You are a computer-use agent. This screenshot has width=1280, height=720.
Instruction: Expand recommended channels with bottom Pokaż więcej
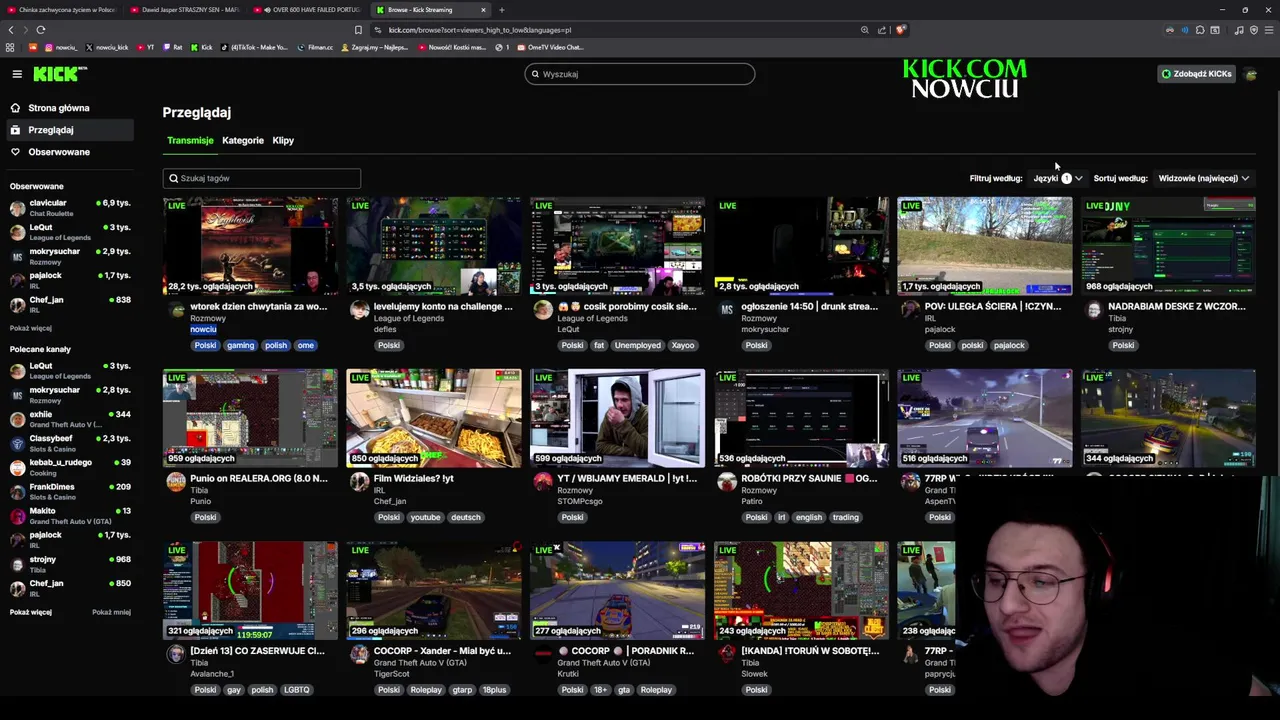(31, 612)
